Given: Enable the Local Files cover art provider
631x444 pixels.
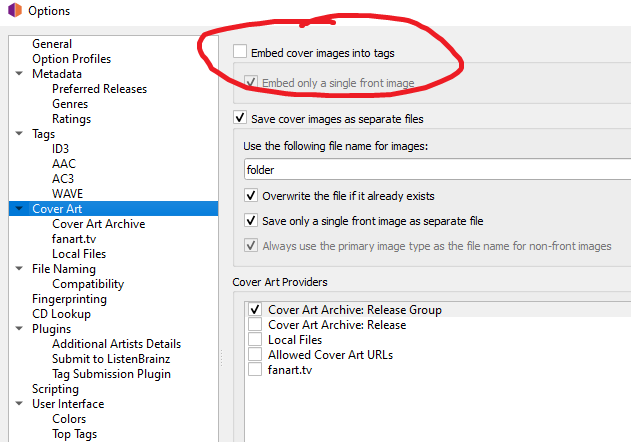Looking at the screenshot, I should coord(255,339).
